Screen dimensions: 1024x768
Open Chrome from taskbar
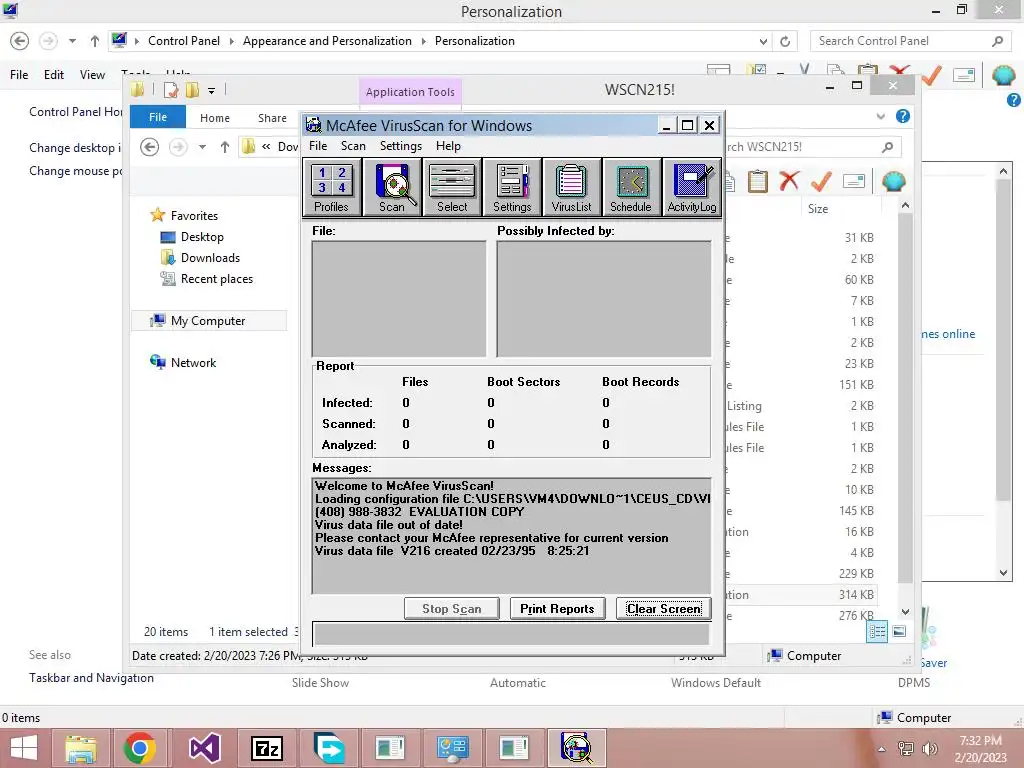point(139,748)
